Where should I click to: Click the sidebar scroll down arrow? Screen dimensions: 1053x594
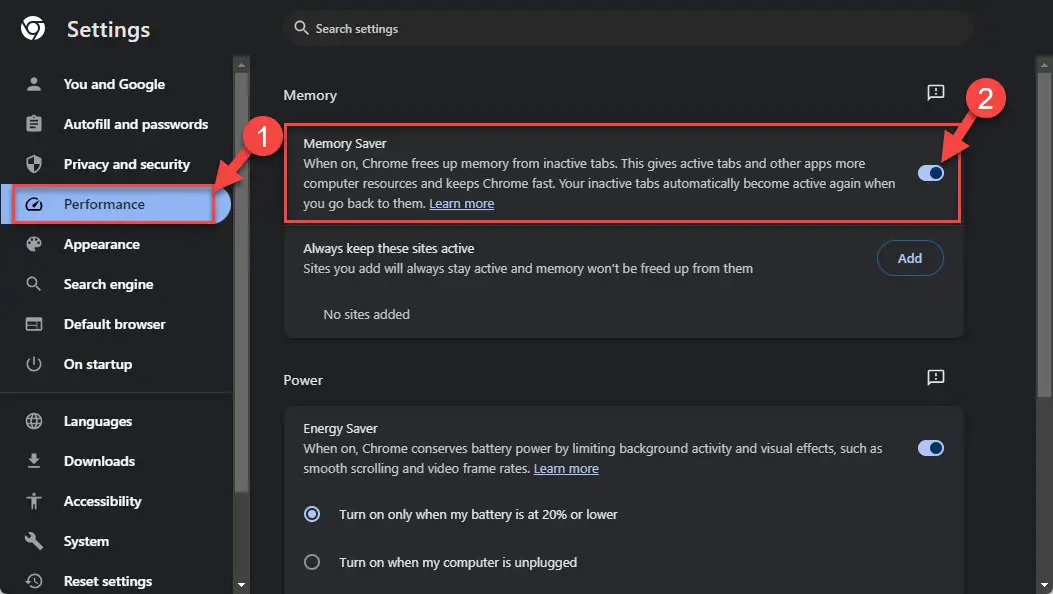(x=241, y=584)
